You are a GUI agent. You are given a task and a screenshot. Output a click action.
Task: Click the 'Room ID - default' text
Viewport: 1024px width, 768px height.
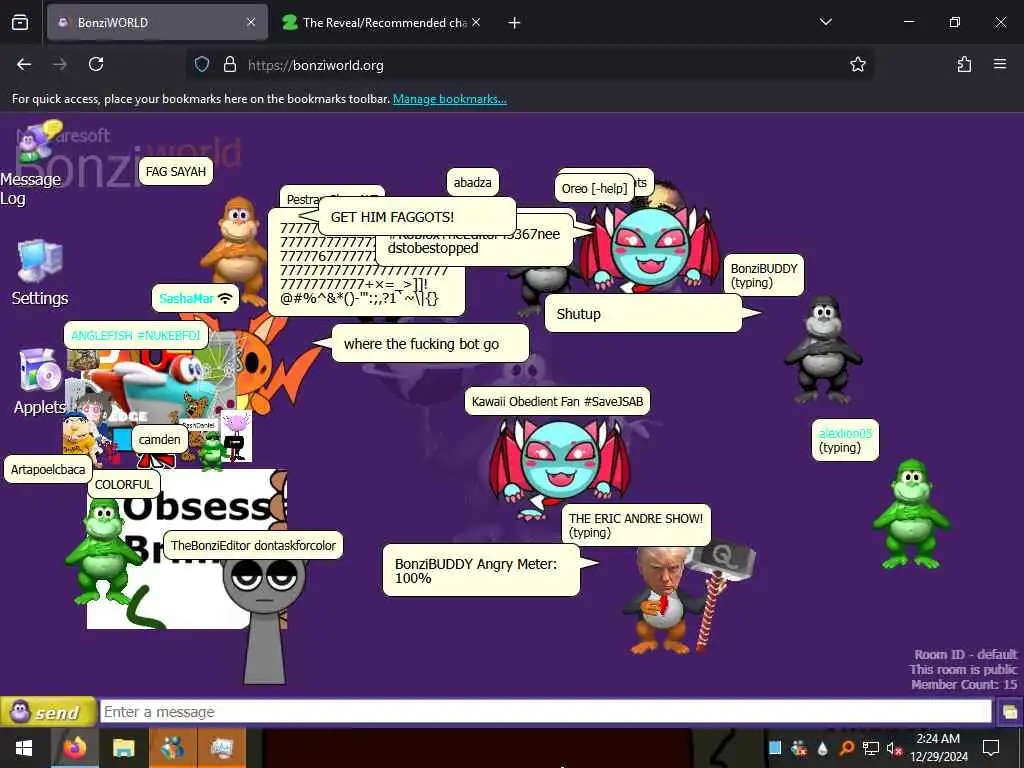[x=965, y=654]
